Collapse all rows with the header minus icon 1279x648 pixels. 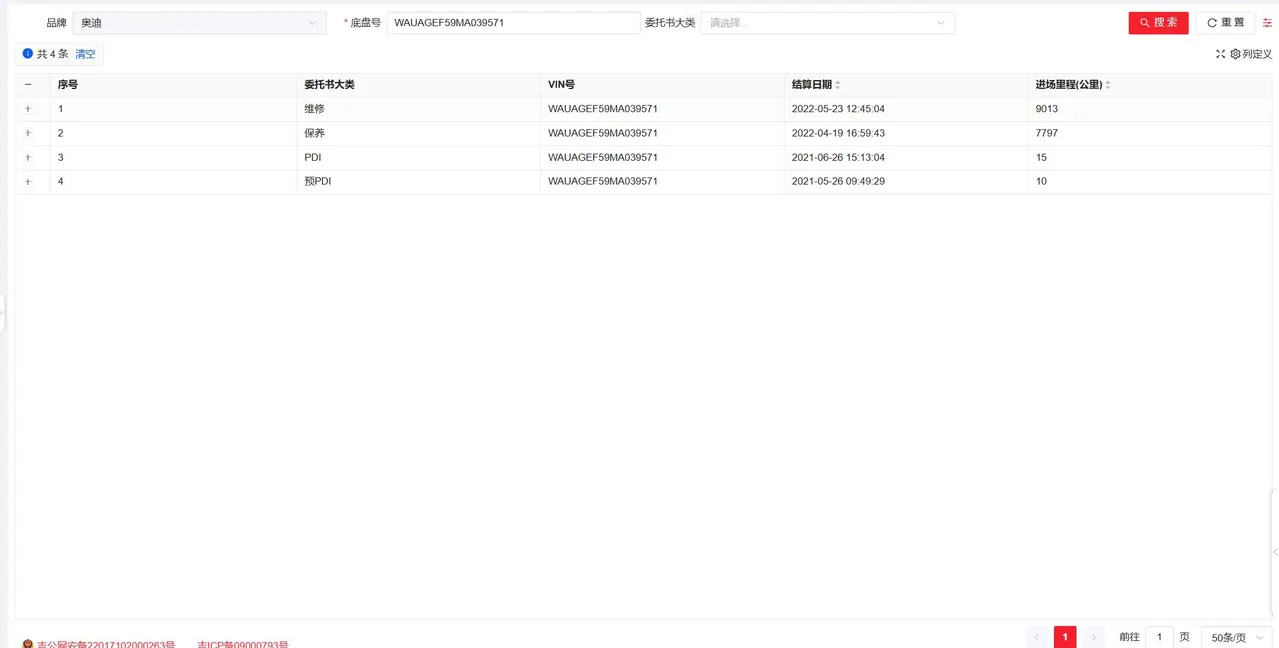[x=28, y=85]
